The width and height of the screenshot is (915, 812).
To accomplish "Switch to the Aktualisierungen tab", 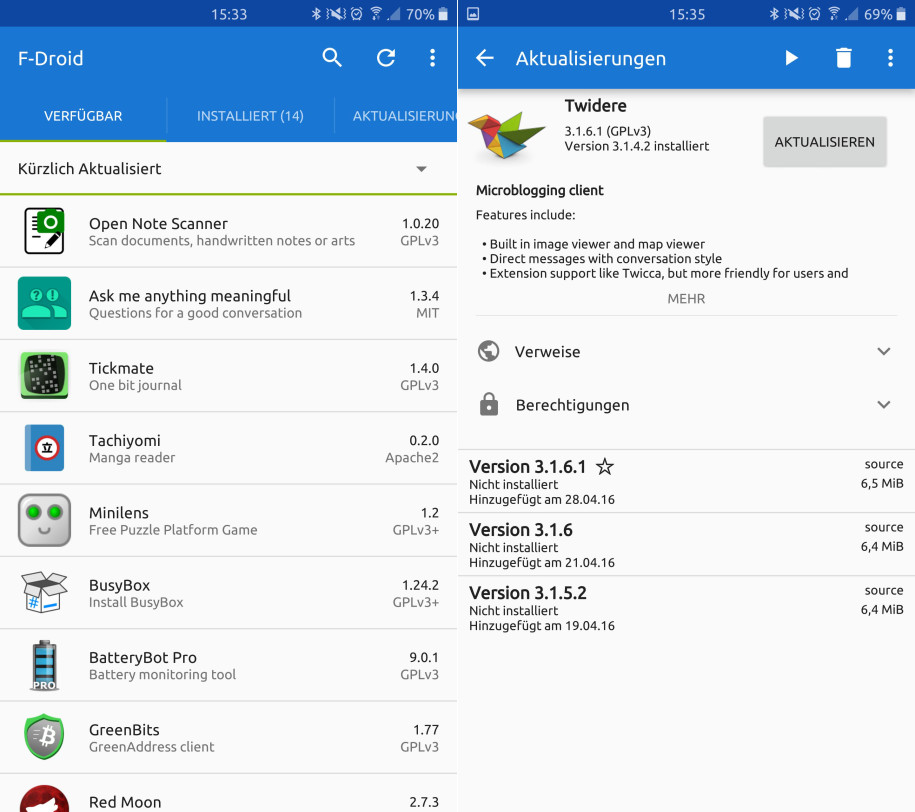I will pyautogui.click(x=396, y=116).
